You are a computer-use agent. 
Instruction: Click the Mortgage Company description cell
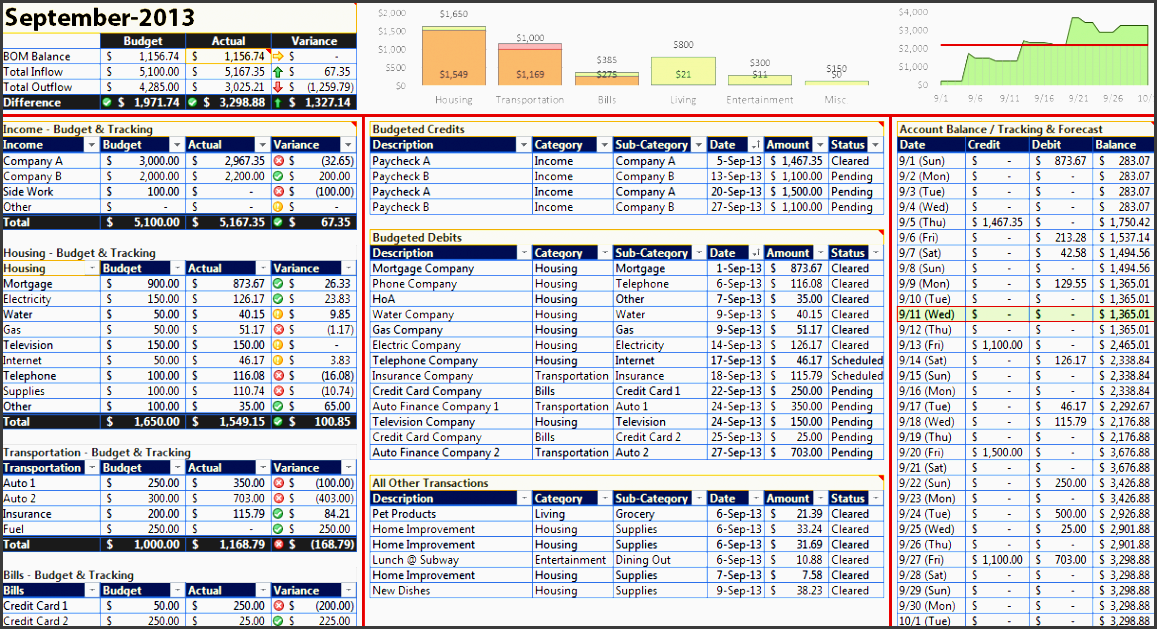[x=450, y=268]
